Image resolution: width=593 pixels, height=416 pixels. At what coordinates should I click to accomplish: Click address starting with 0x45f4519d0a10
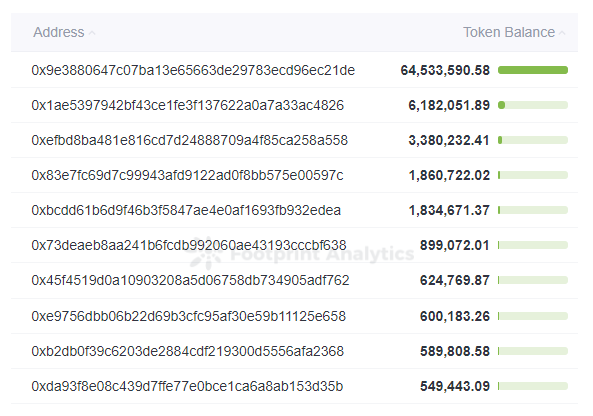coord(190,280)
